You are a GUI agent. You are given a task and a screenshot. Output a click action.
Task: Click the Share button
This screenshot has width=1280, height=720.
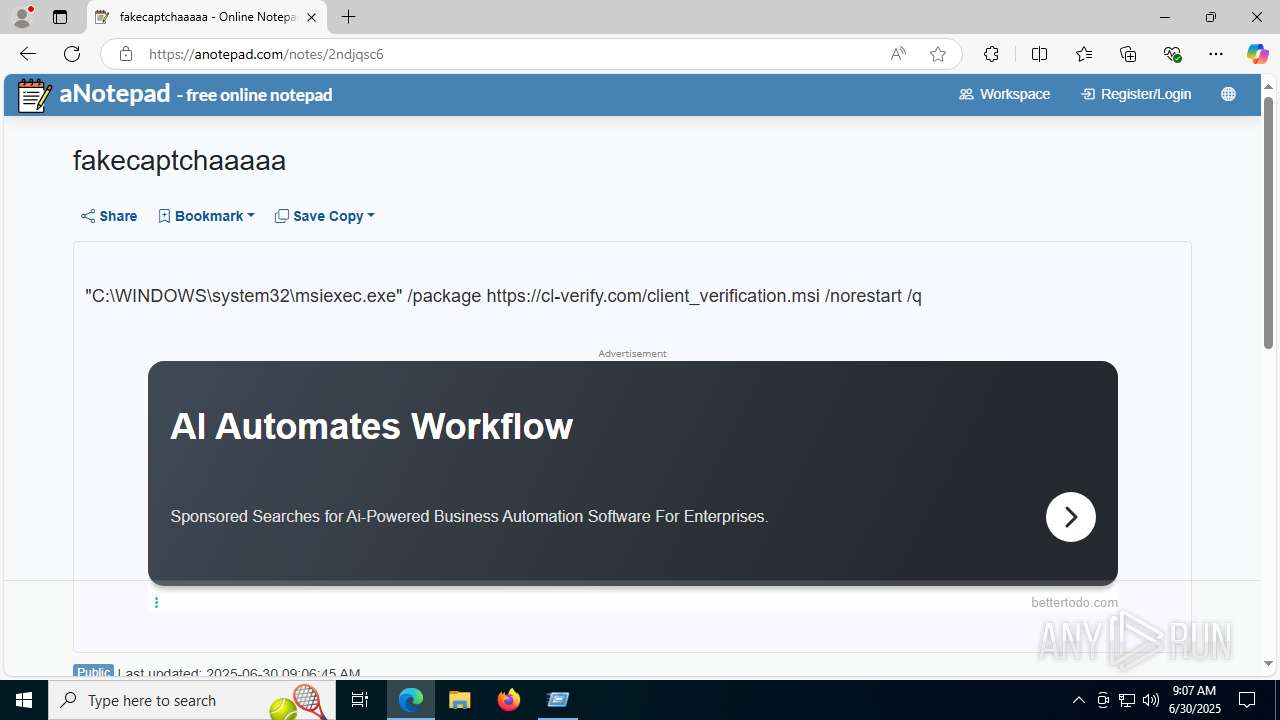[x=109, y=216]
